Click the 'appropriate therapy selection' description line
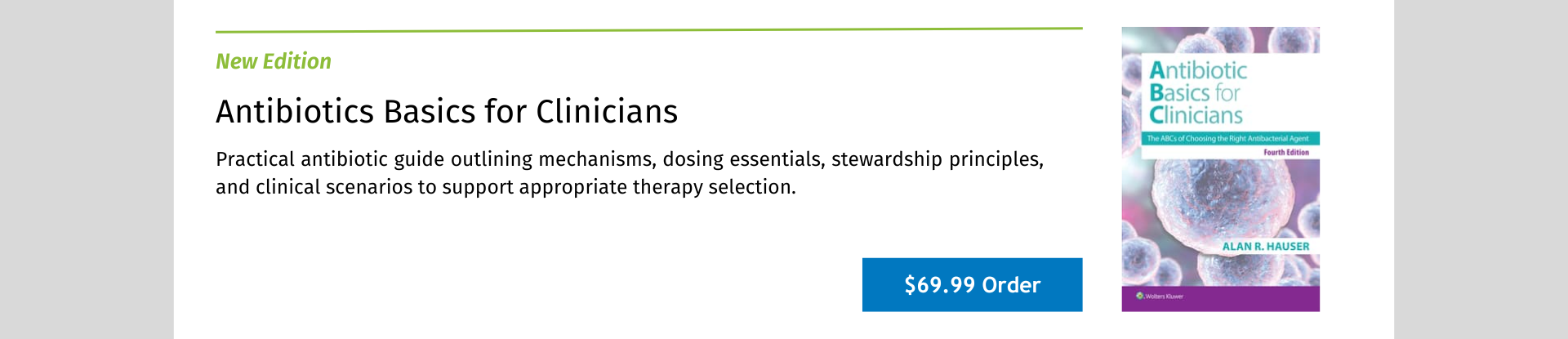1568x339 pixels. click(x=506, y=187)
